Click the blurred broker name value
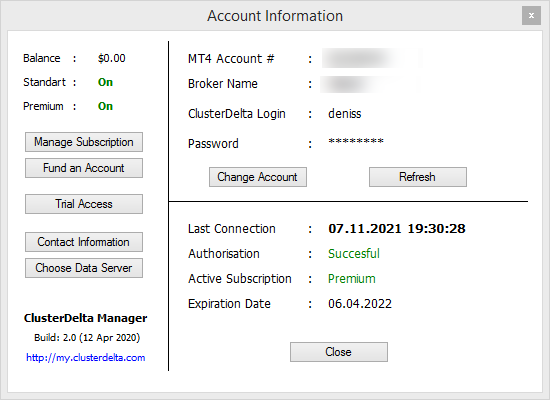 click(x=368, y=84)
